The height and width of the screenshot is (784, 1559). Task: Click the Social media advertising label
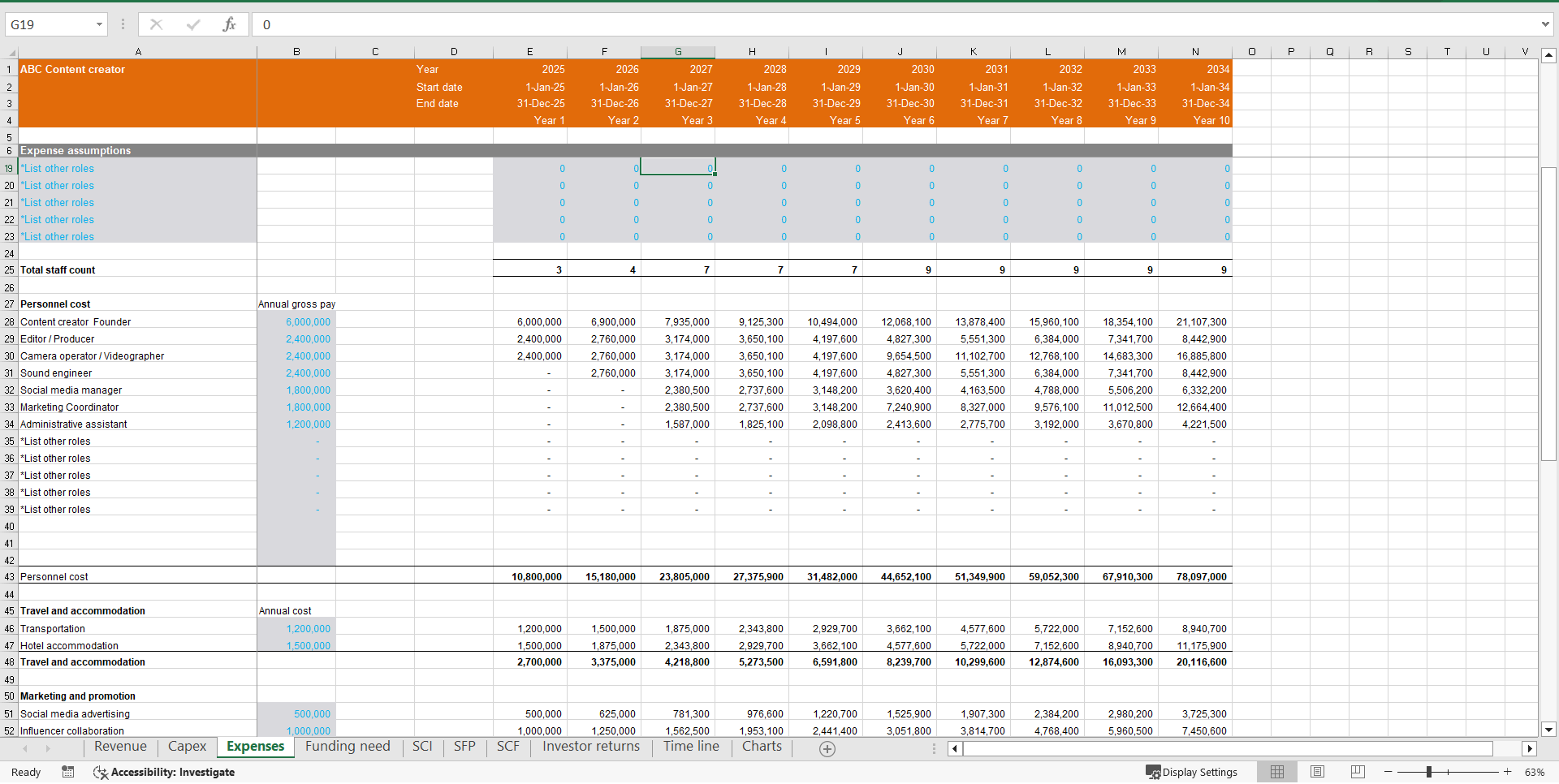point(75,714)
